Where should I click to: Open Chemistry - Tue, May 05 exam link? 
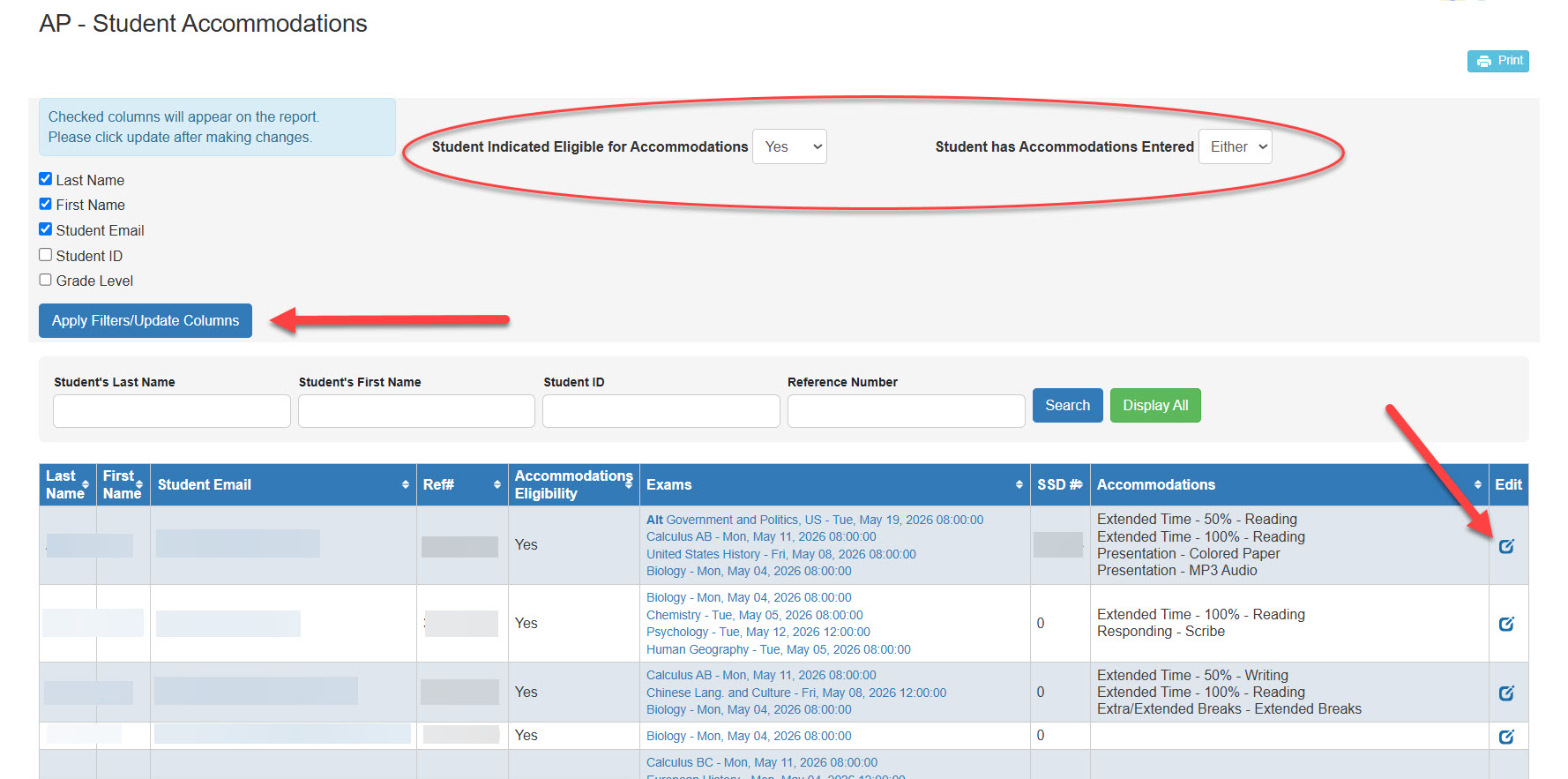click(755, 615)
